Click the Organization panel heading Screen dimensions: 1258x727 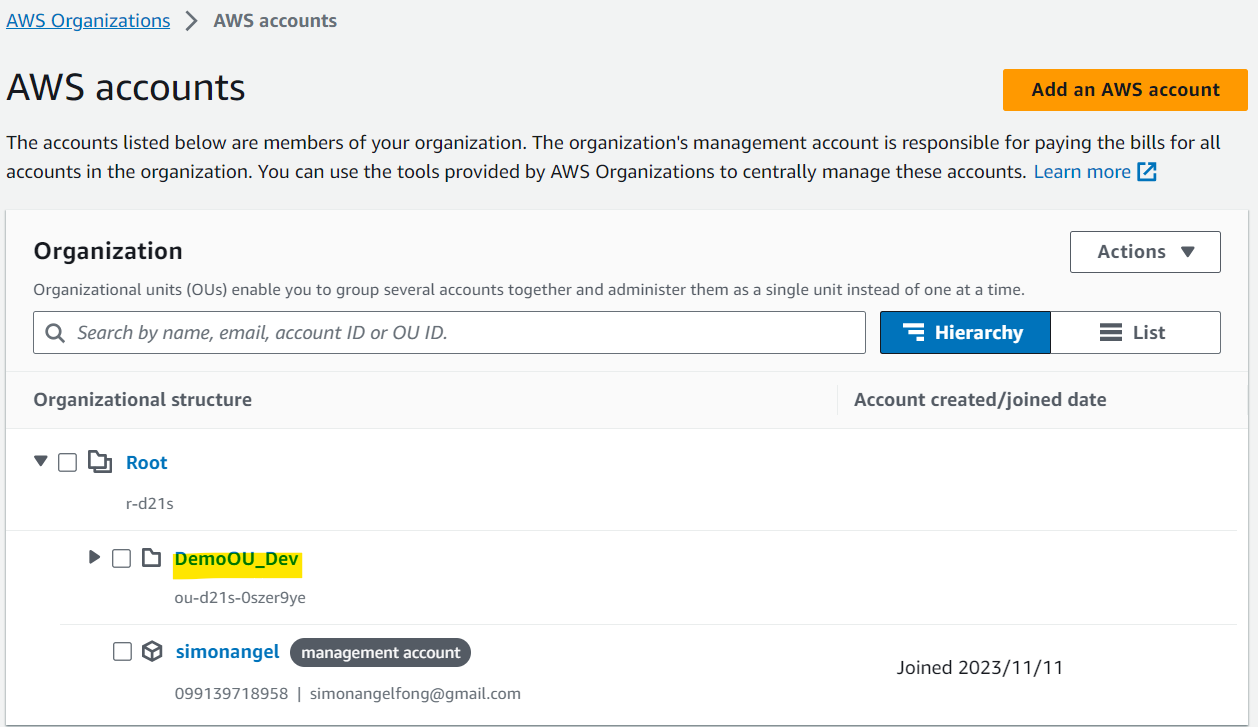click(x=108, y=251)
